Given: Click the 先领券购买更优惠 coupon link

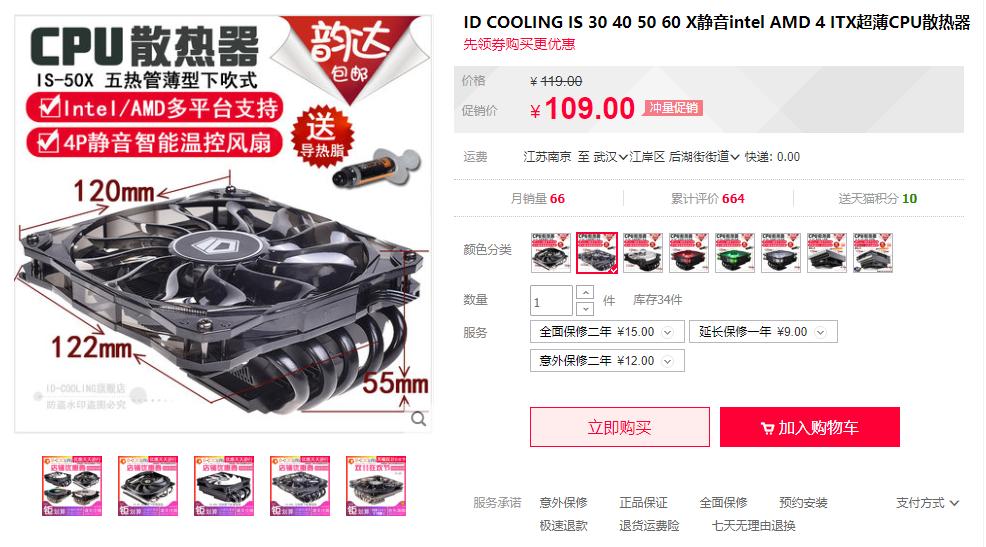Looking at the screenshot, I should (x=519, y=44).
